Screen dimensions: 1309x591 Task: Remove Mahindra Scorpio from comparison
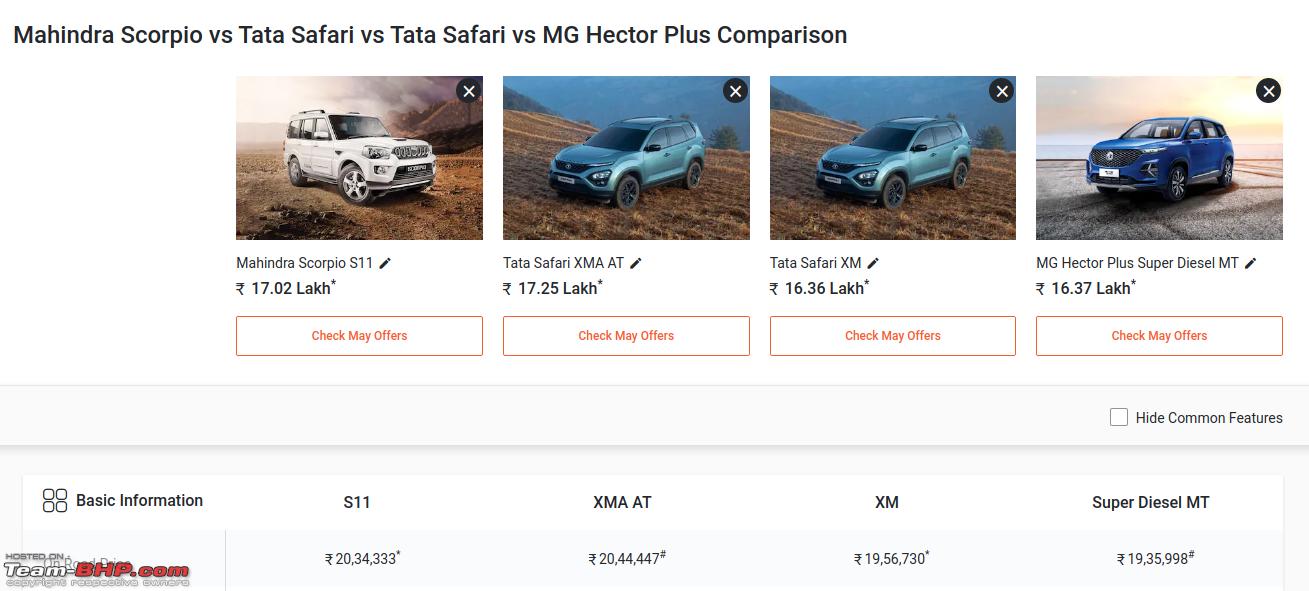click(x=468, y=91)
